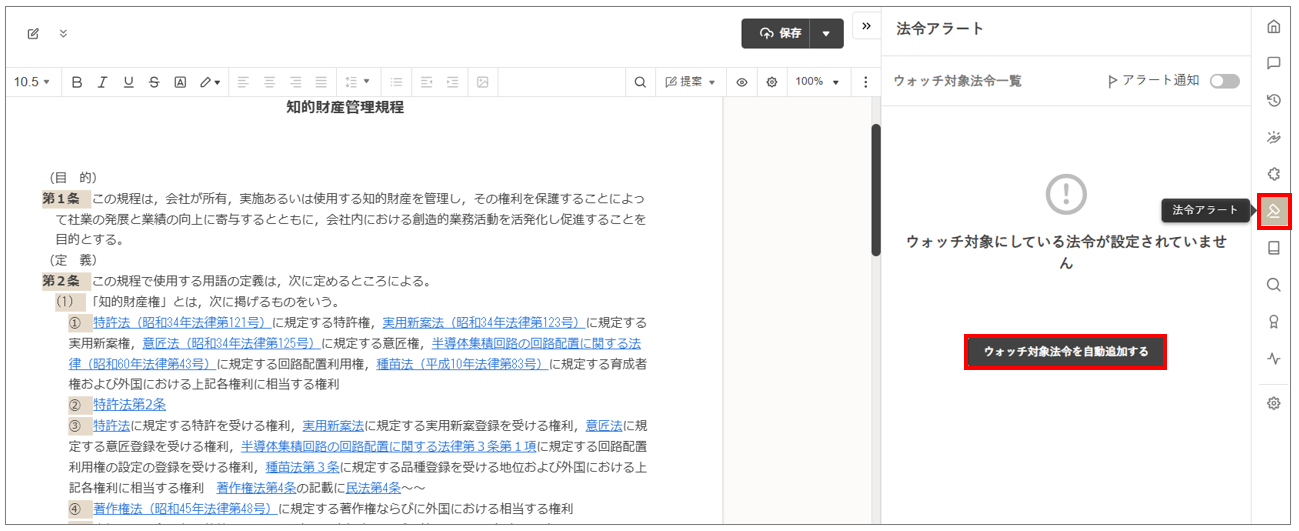
Task: Open the 法令アラート sidebar icon
Action: point(1273,211)
